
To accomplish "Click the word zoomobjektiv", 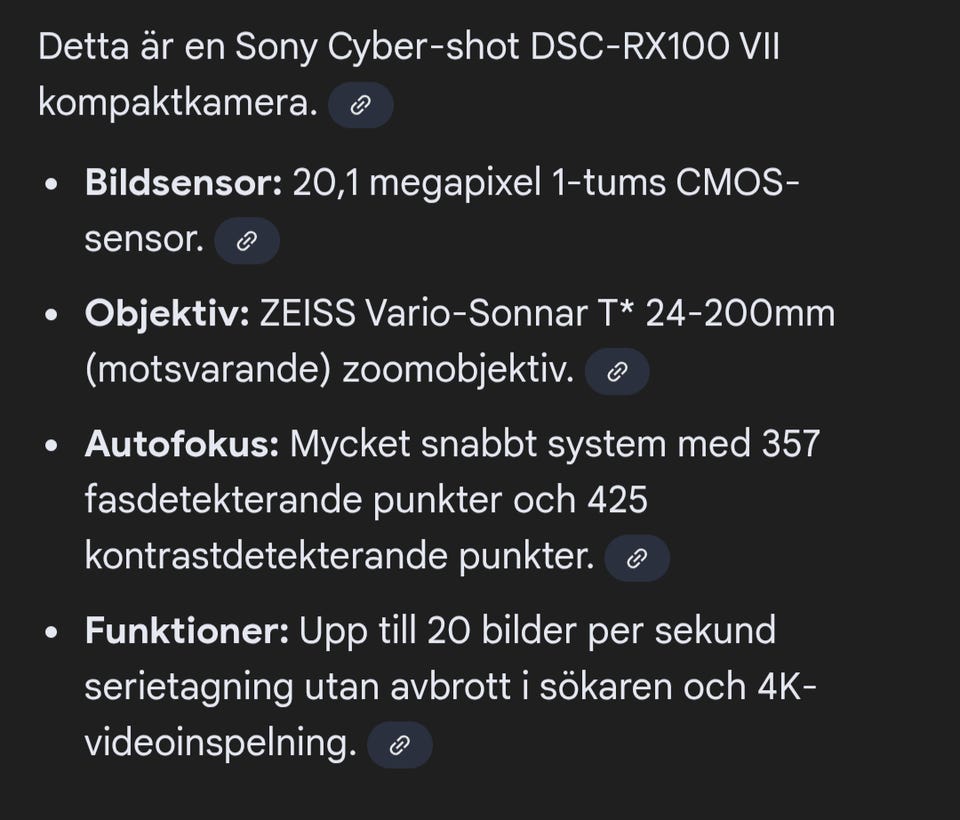I will [458, 371].
